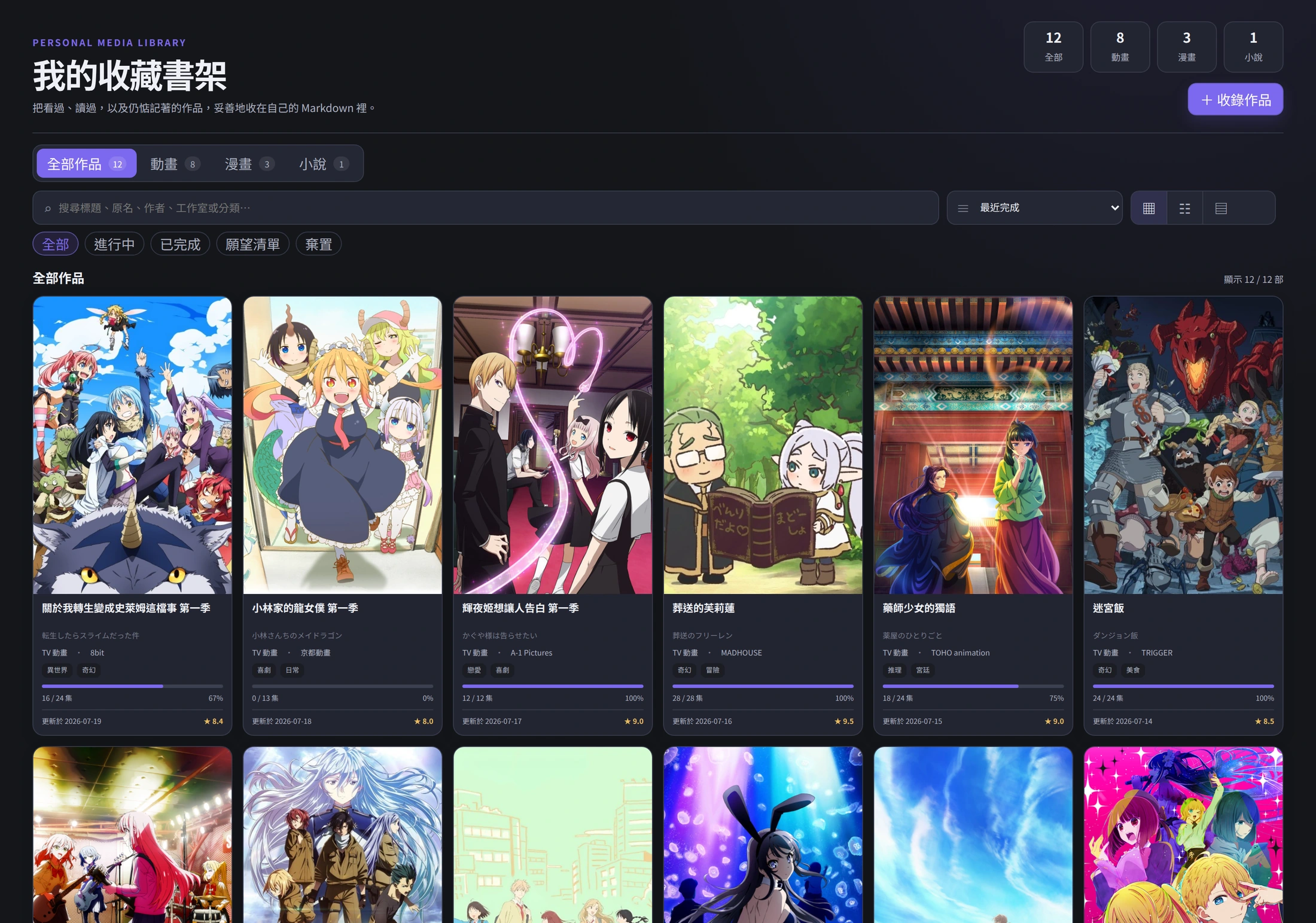Click the 我的收藏書架 page heading
The width and height of the screenshot is (1316, 923).
pyautogui.click(x=130, y=75)
